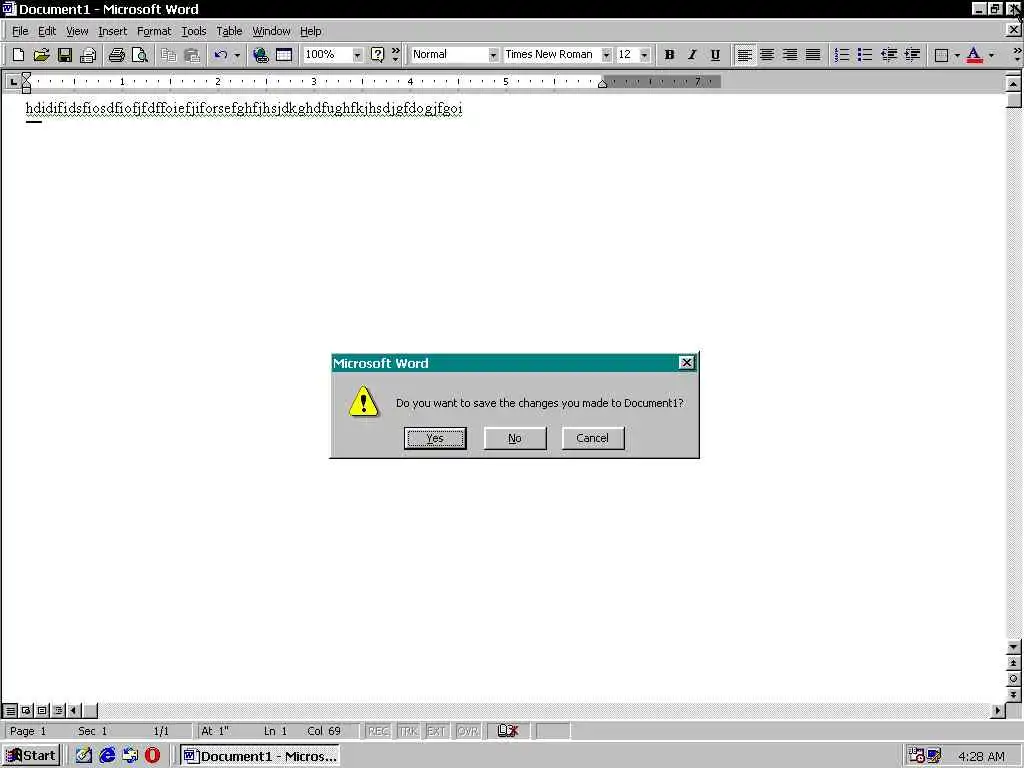
Task: Open Print Preview magnifier icon
Action: tap(140, 55)
